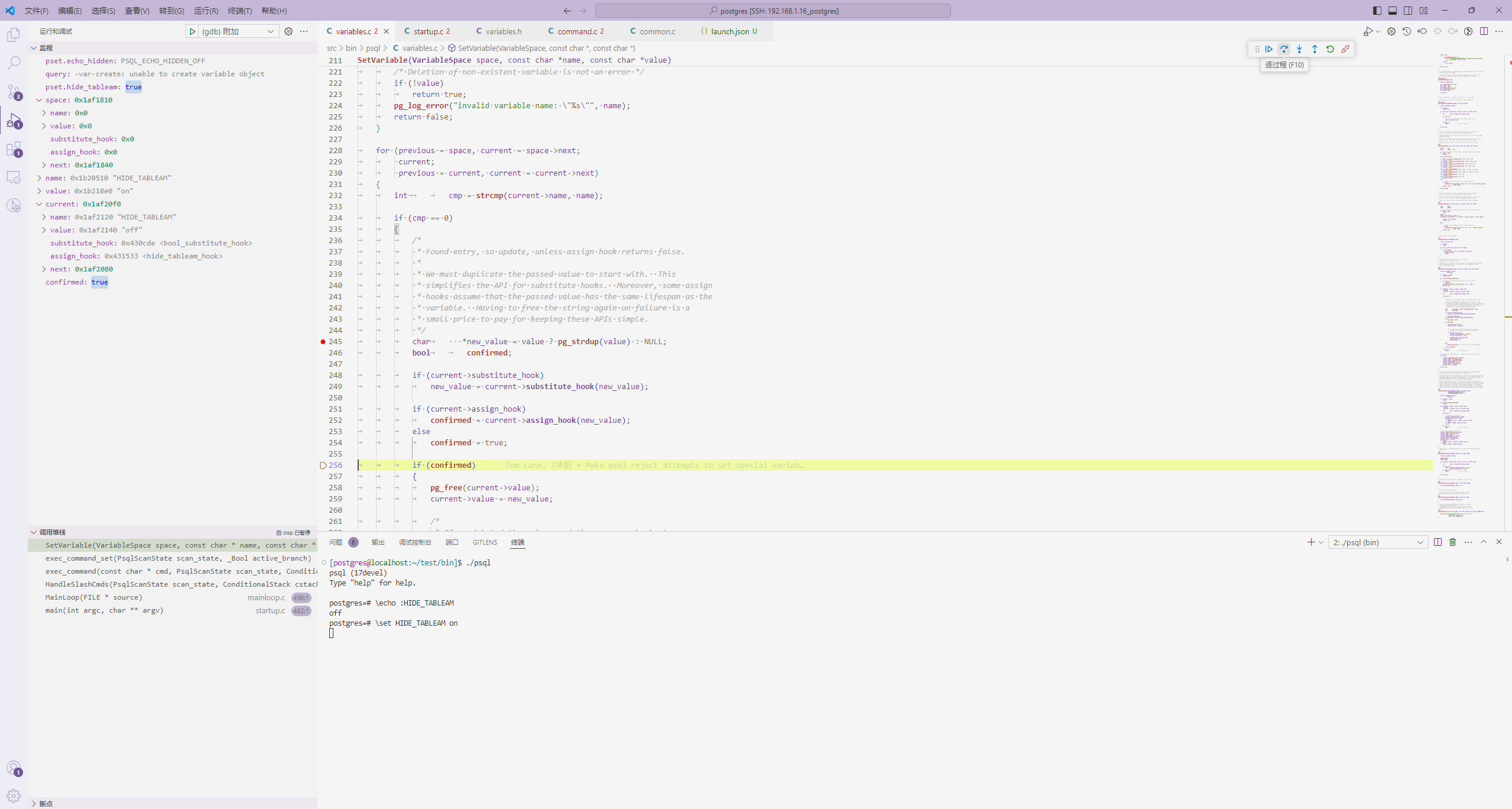Open the 调试控制台 debug console tab

(415, 542)
